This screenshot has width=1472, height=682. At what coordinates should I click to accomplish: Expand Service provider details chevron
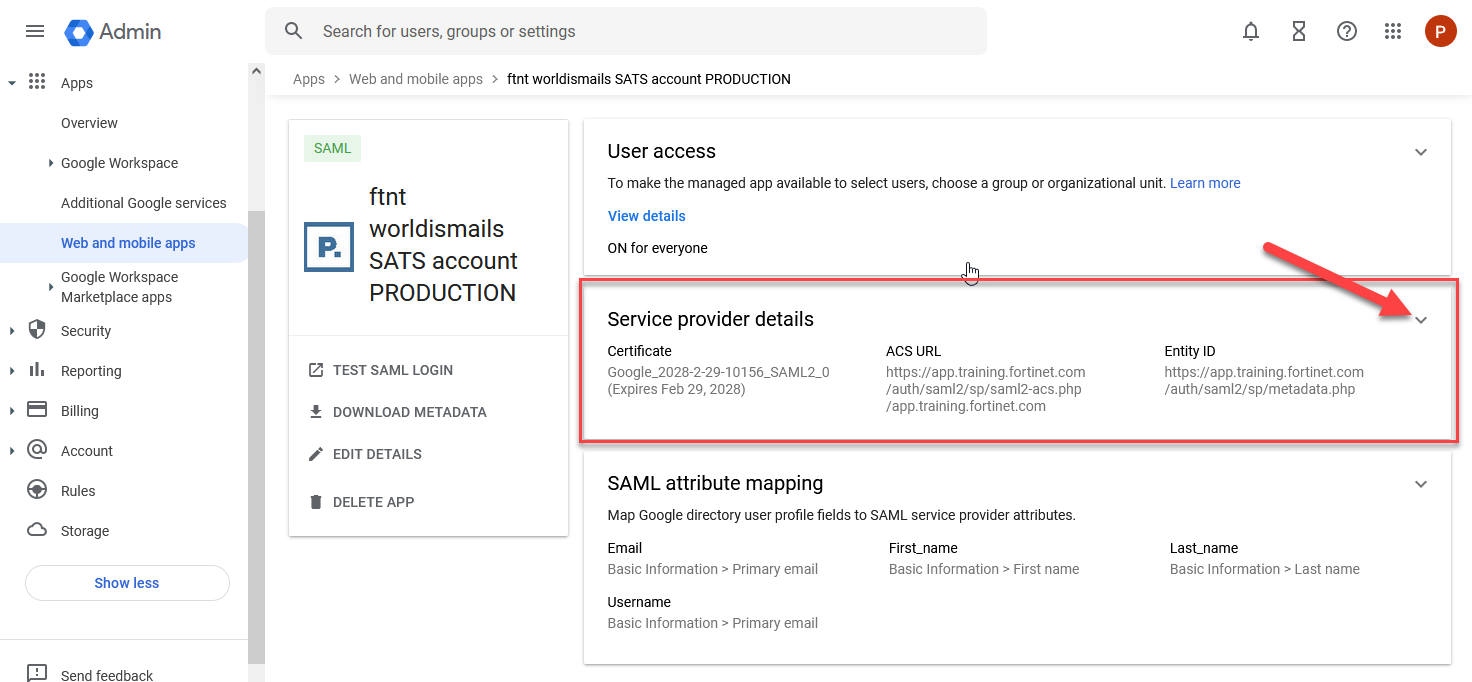[x=1421, y=320]
